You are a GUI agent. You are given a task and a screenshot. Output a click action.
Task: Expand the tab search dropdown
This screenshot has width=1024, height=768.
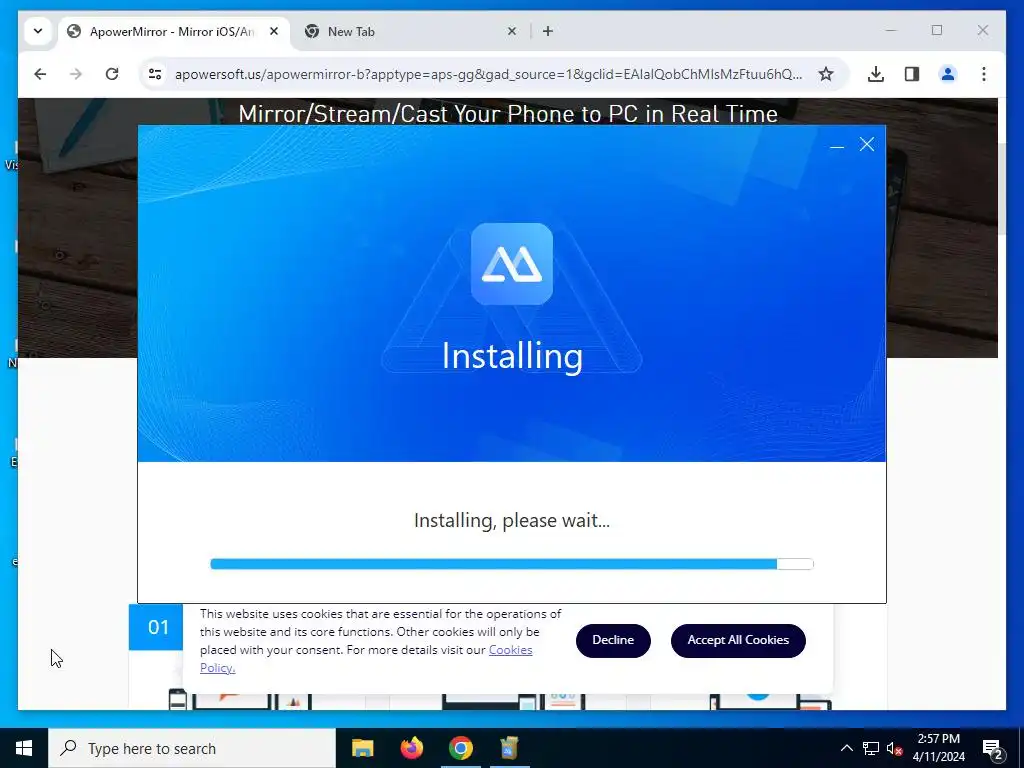pyautogui.click(x=38, y=31)
